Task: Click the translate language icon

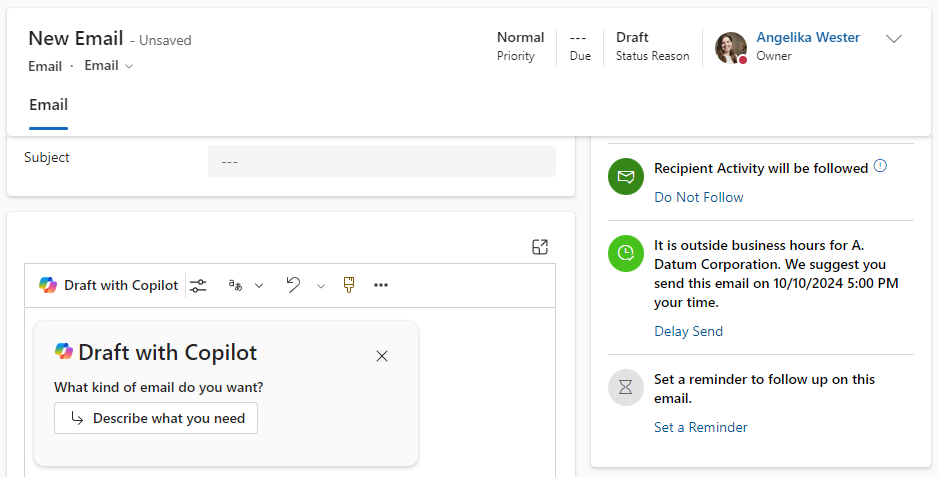Action: coord(235,285)
